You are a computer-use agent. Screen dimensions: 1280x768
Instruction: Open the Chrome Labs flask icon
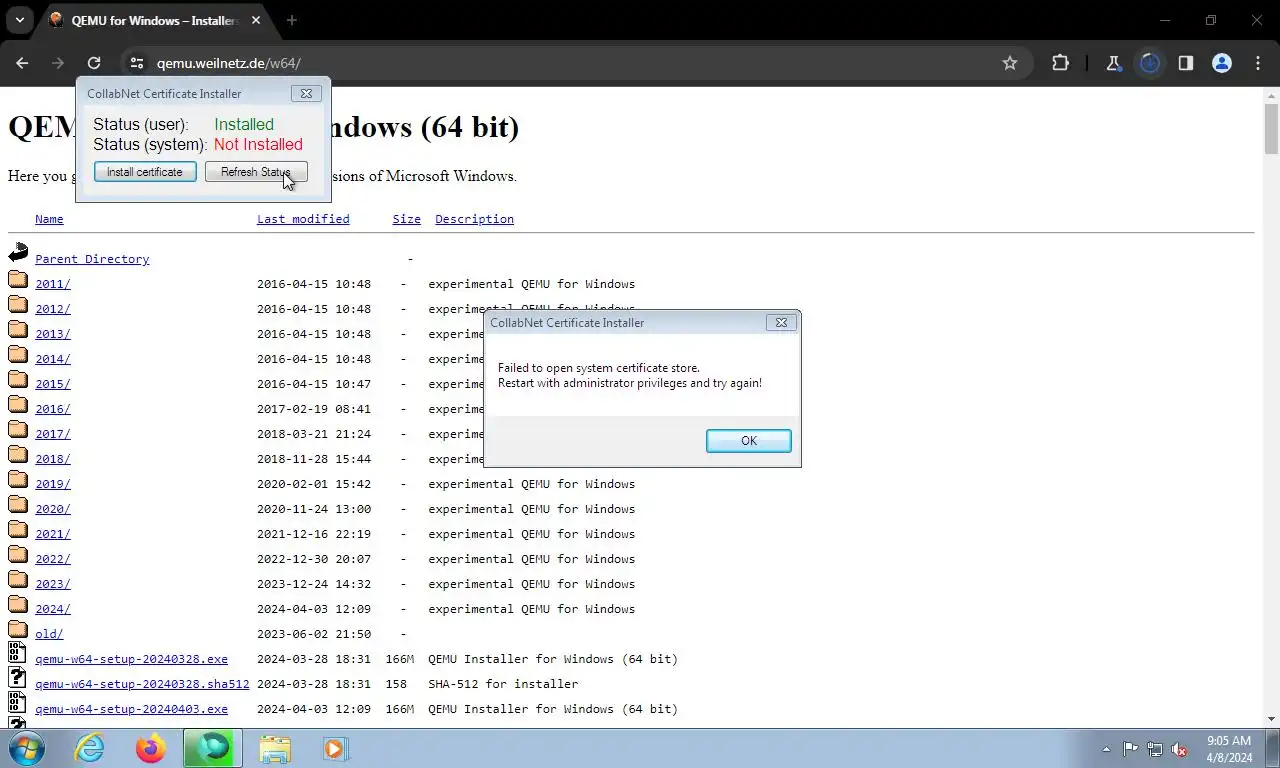tap(1113, 63)
